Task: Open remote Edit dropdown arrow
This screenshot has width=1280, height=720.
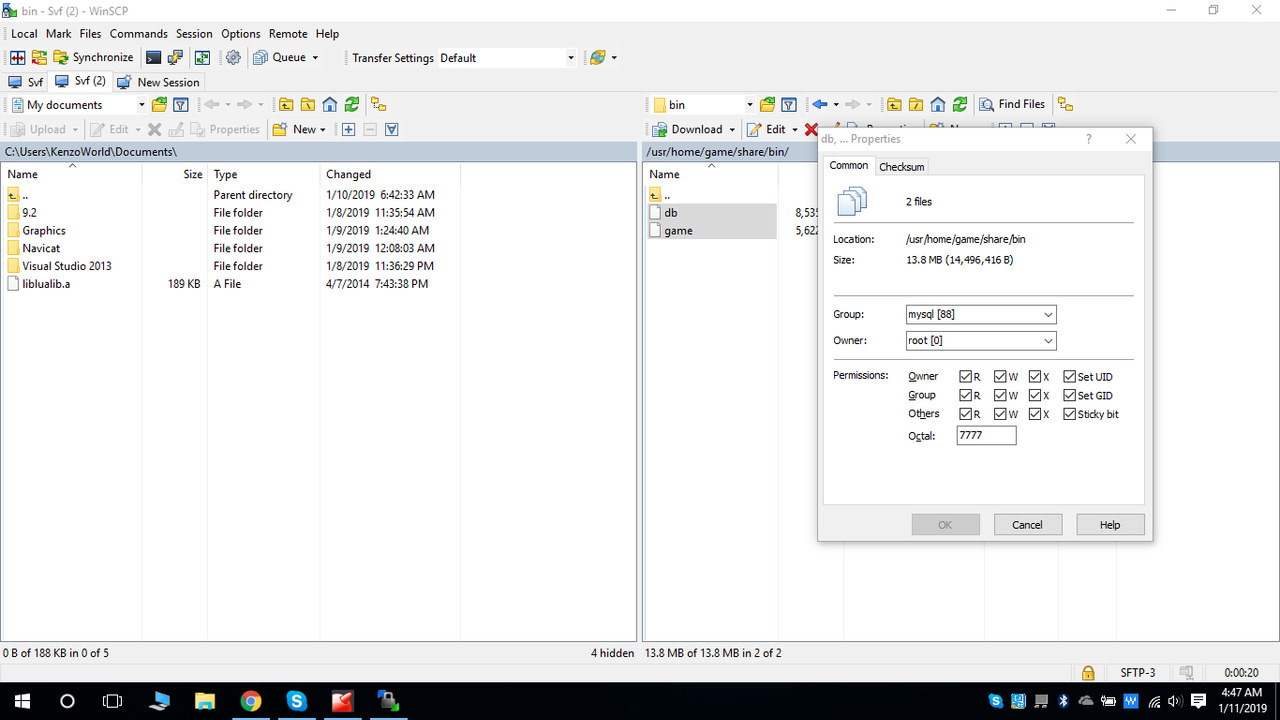Action: pyautogui.click(x=795, y=130)
